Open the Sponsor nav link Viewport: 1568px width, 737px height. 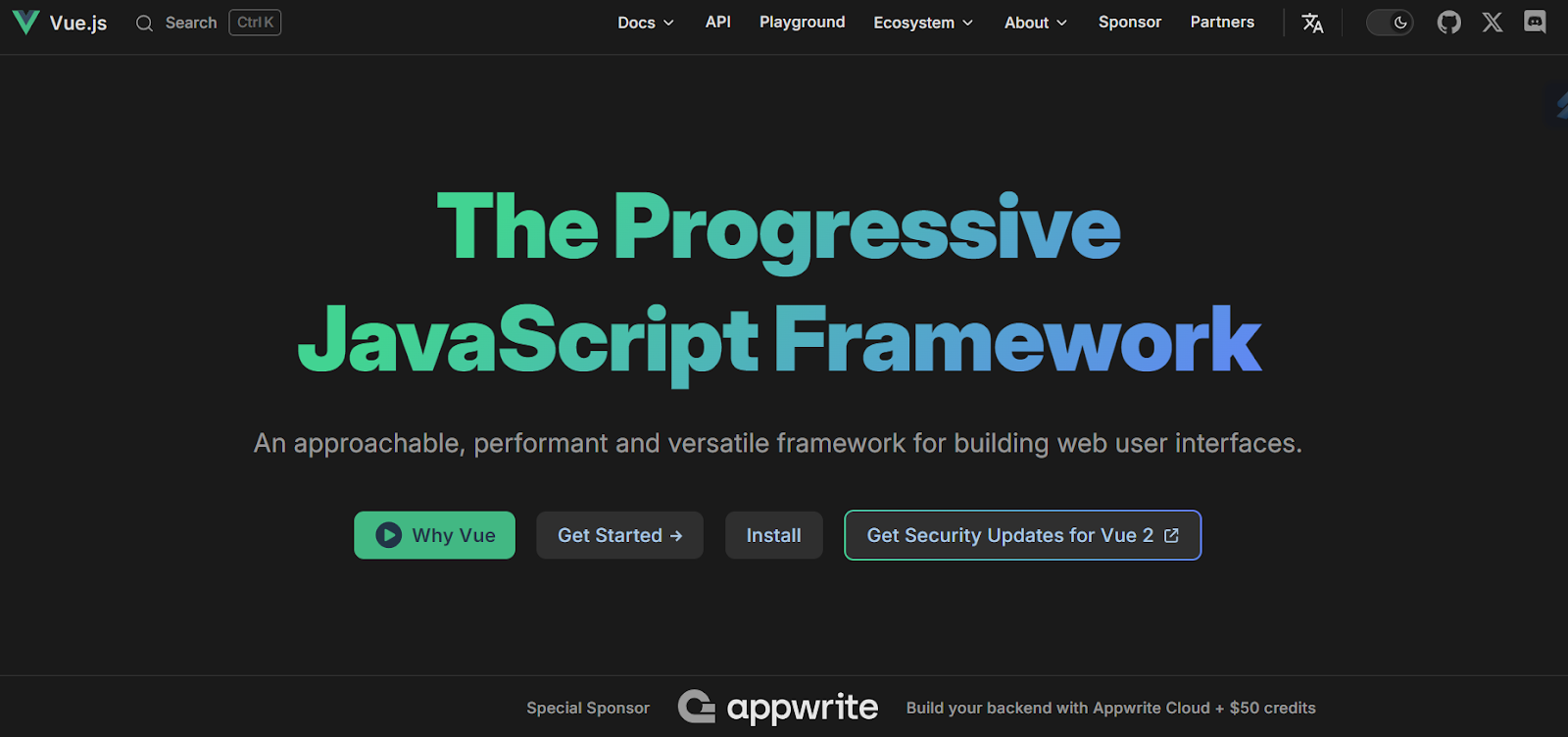pos(1130,22)
